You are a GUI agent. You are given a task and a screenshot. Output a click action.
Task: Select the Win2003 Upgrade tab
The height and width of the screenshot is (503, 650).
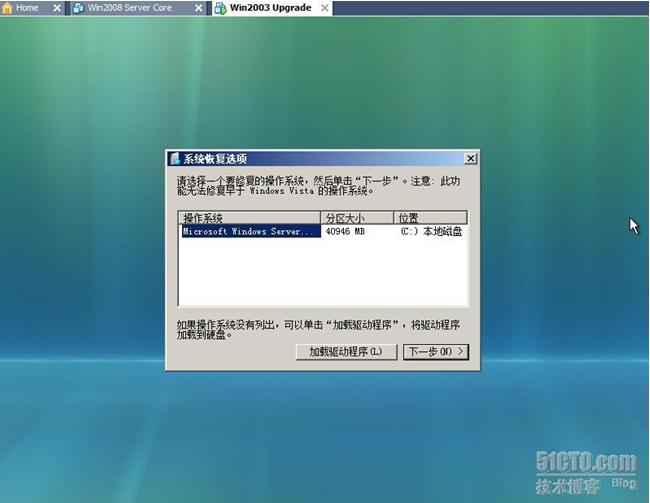tap(270, 8)
